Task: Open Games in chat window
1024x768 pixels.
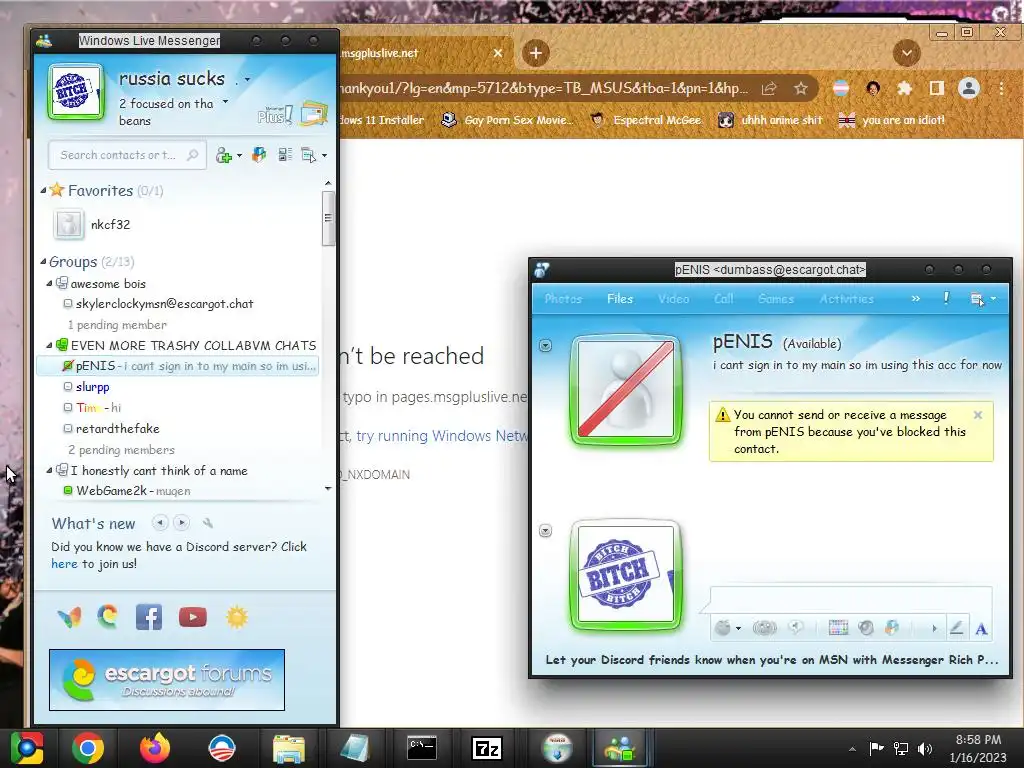Action: coord(776,298)
